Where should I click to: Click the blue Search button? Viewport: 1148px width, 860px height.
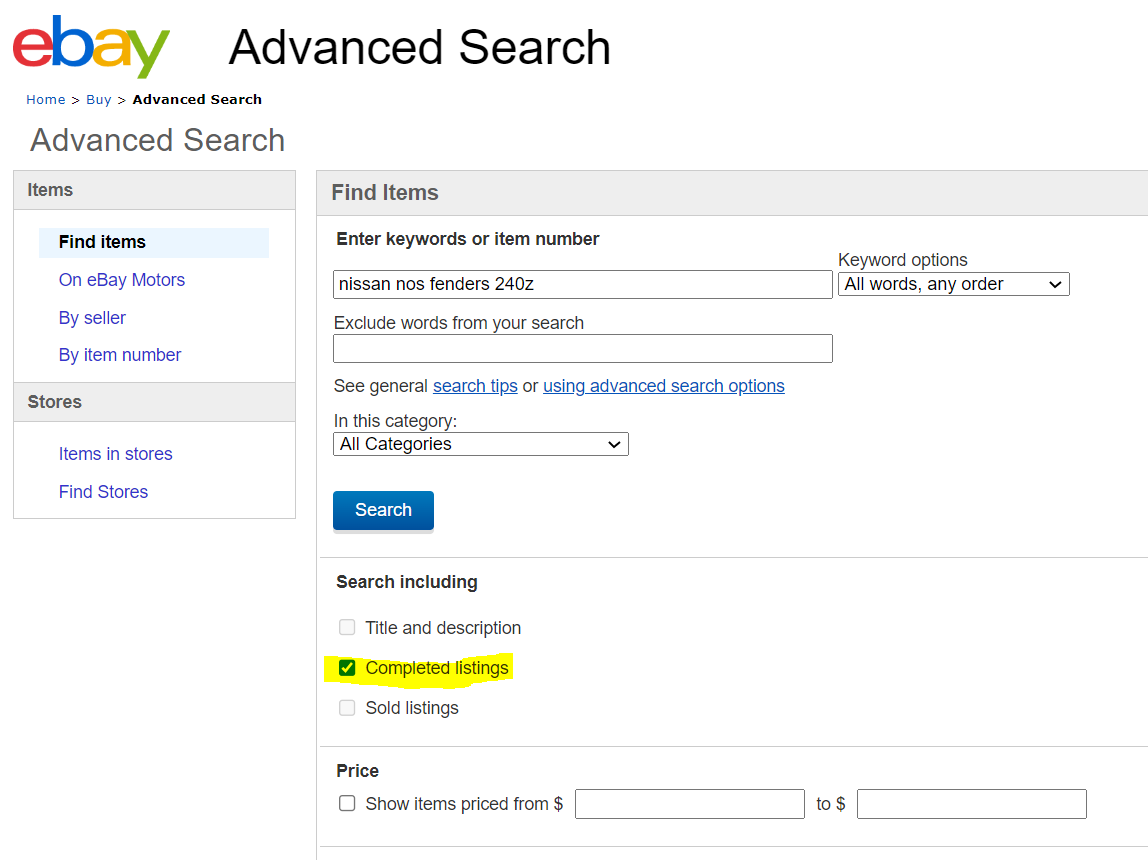383,510
